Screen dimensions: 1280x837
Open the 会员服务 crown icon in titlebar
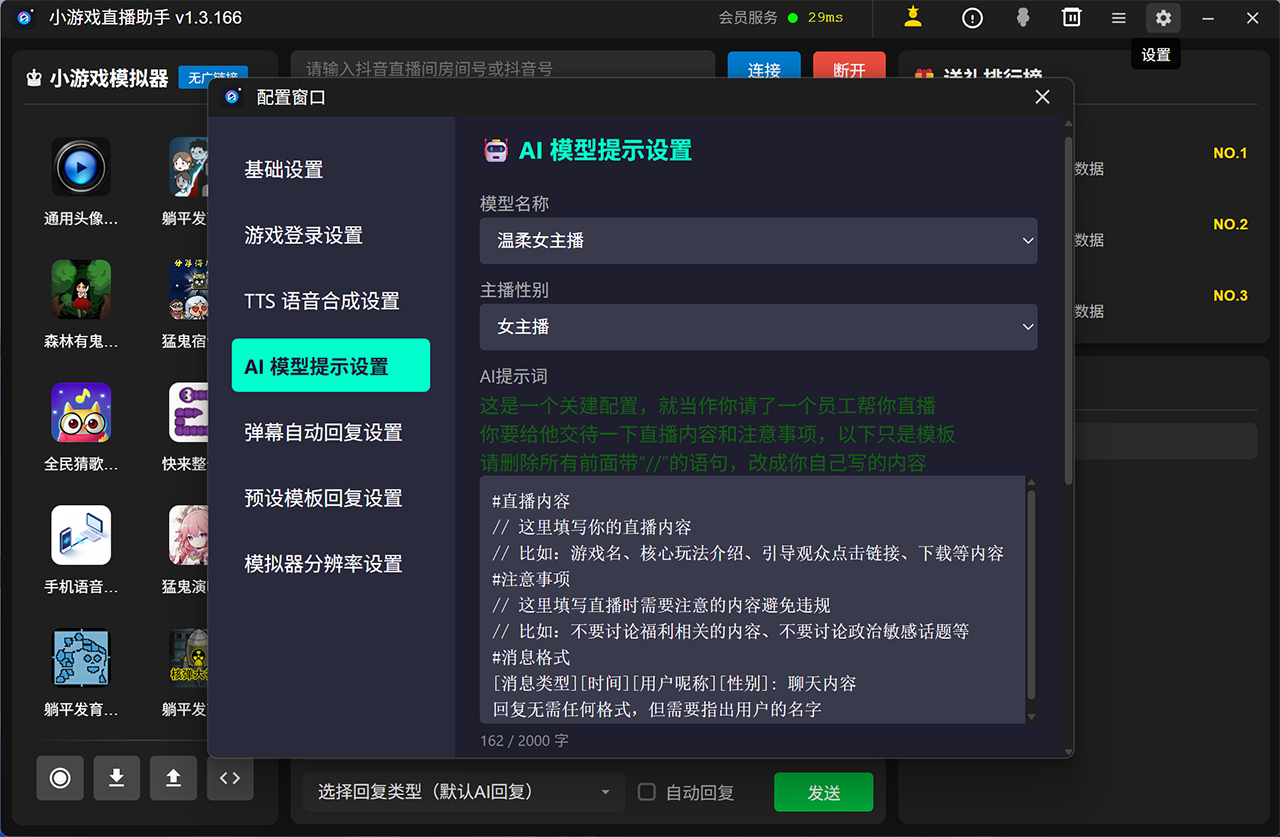pyautogui.click(x=913, y=18)
